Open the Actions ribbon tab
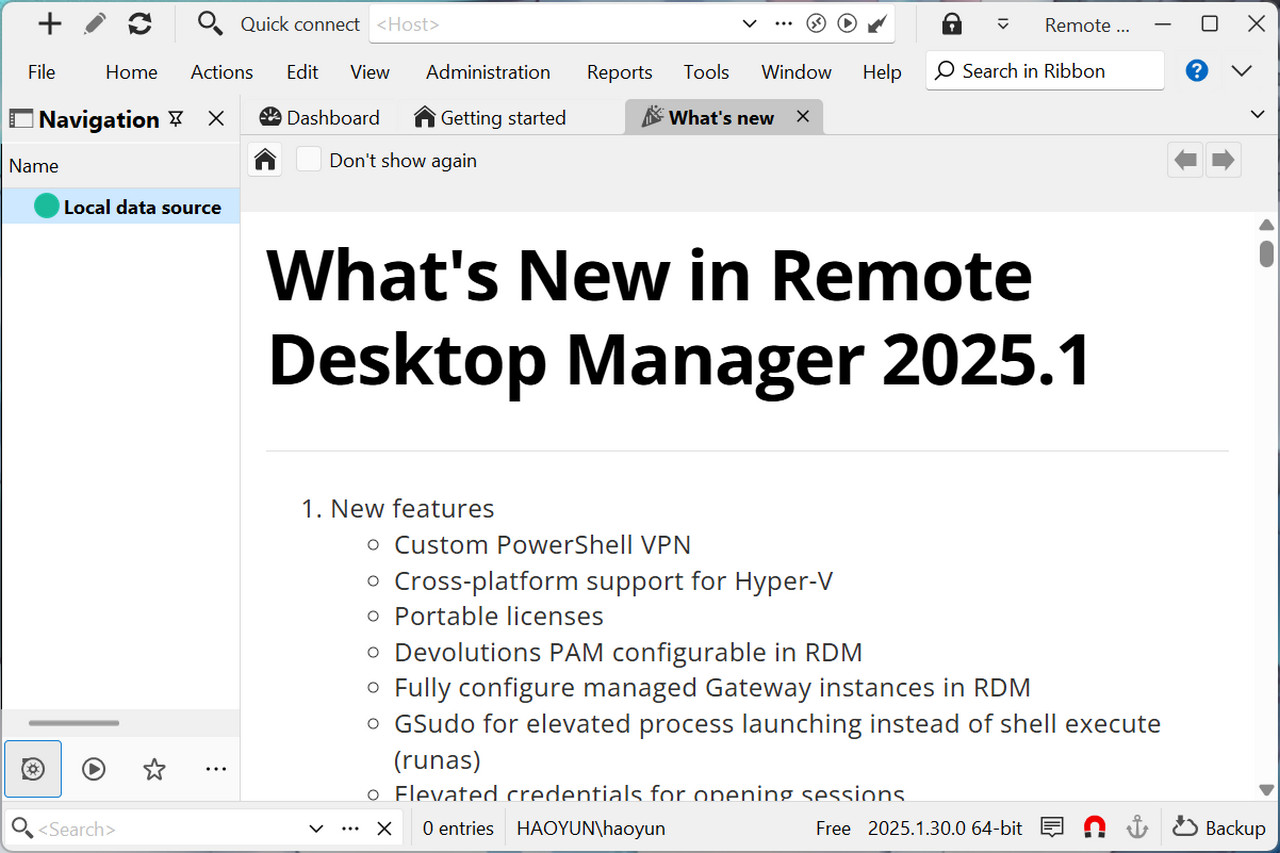 pyautogui.click(x=222, y=72)
